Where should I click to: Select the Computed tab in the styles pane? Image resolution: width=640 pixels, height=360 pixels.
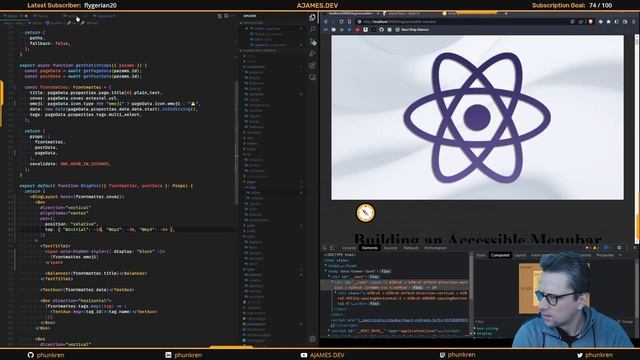[x=500, y=255]
